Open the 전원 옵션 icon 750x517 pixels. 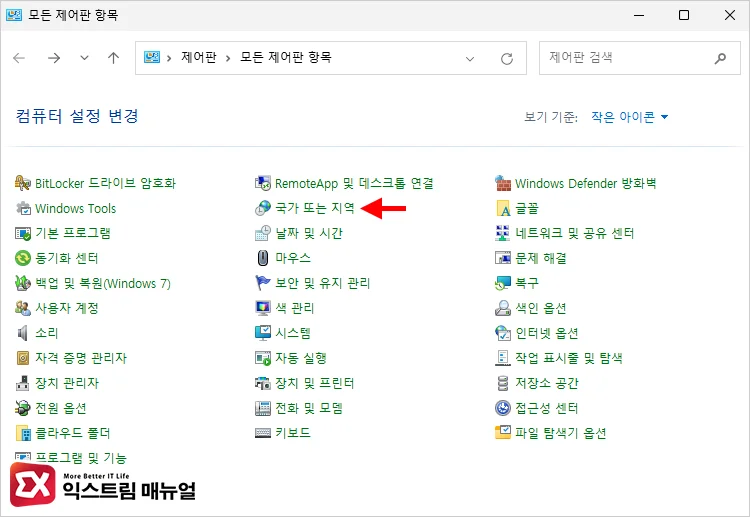tap(22, 408)
